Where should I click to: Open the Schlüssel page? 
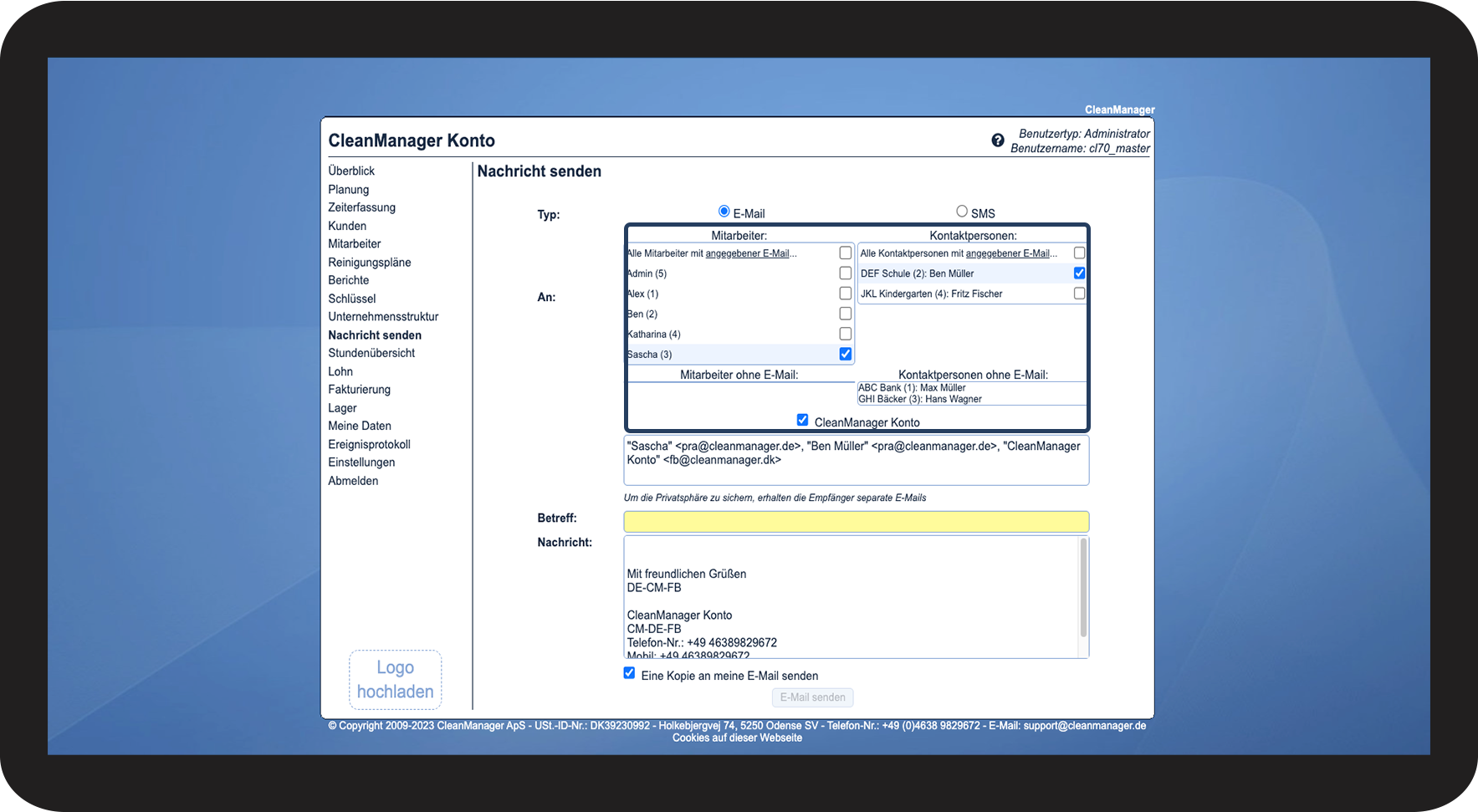[x=352, y=299]
